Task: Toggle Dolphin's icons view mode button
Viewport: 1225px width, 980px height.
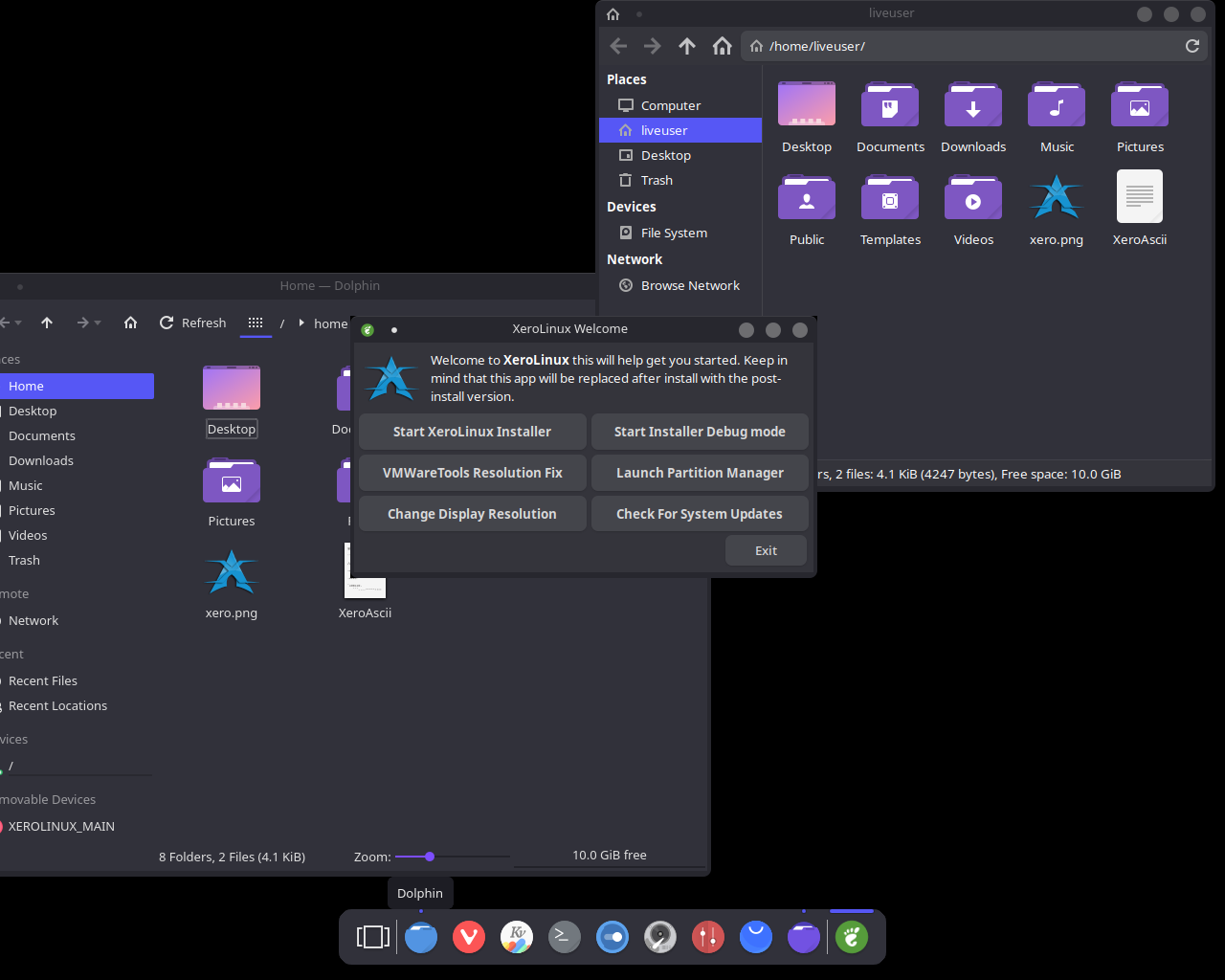Action: coord(256,323)
